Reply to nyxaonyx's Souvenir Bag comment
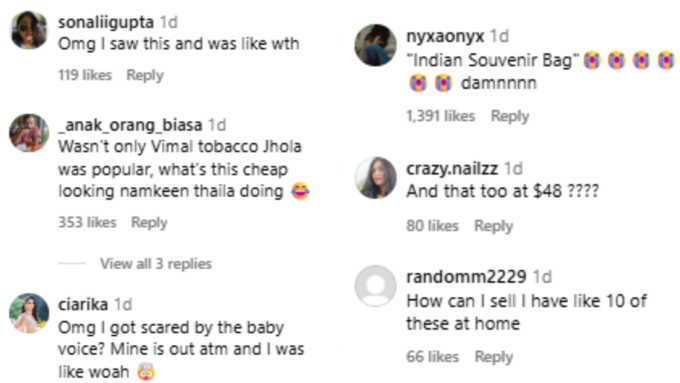 tap(510, 116)
